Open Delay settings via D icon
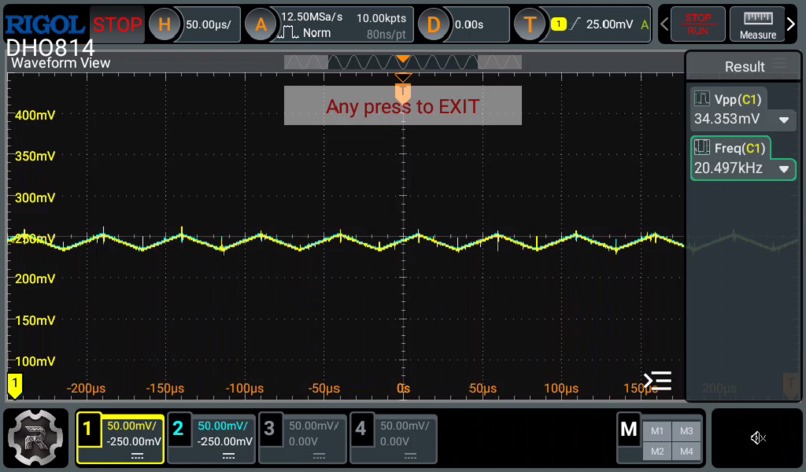Viewport: 806px width, 472px height. [433, 24]
